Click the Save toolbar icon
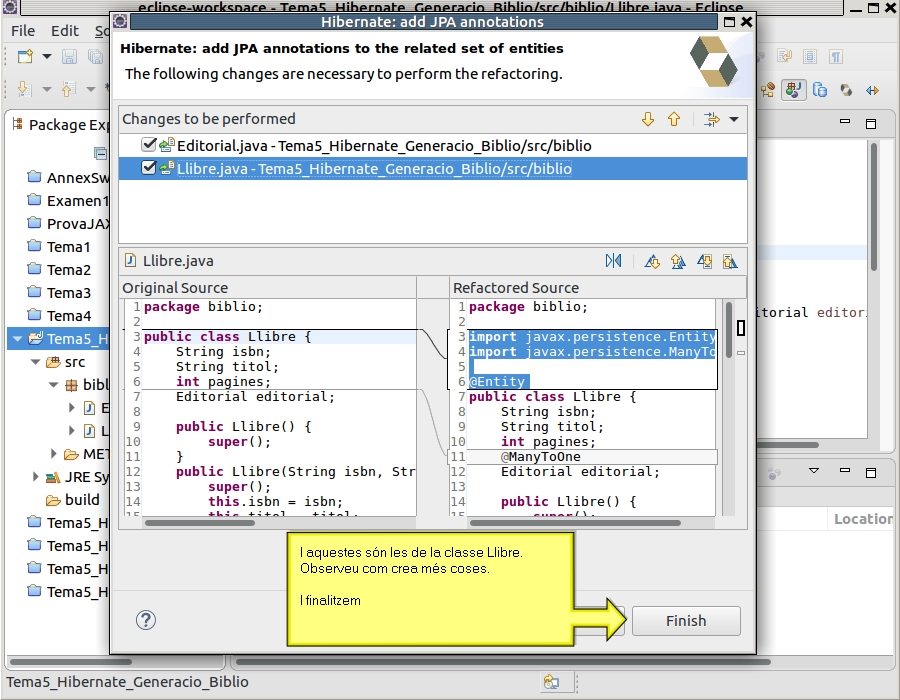Screen dimensions: 900x700 point(69,56)
